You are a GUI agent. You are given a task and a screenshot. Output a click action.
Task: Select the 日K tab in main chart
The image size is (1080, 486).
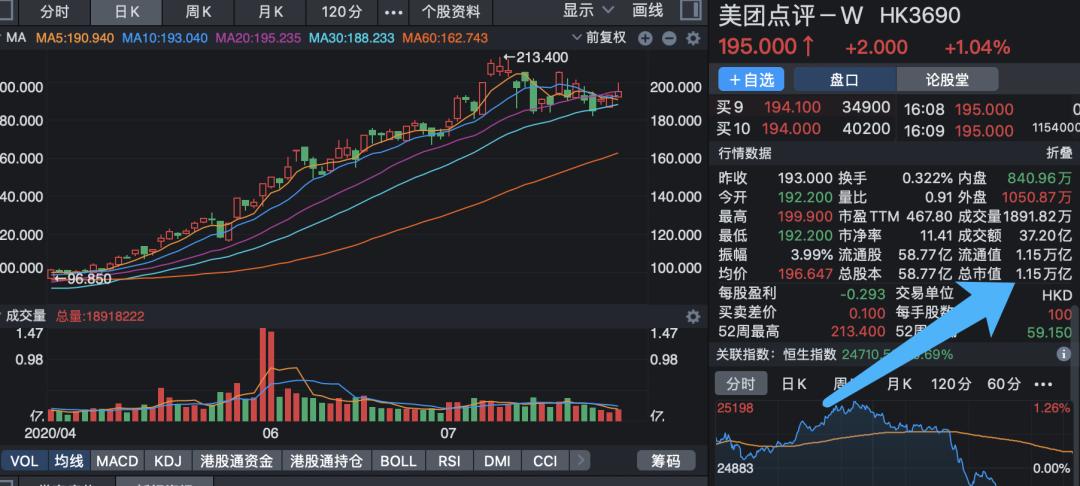pyautogui.click(x=126, y=12)
